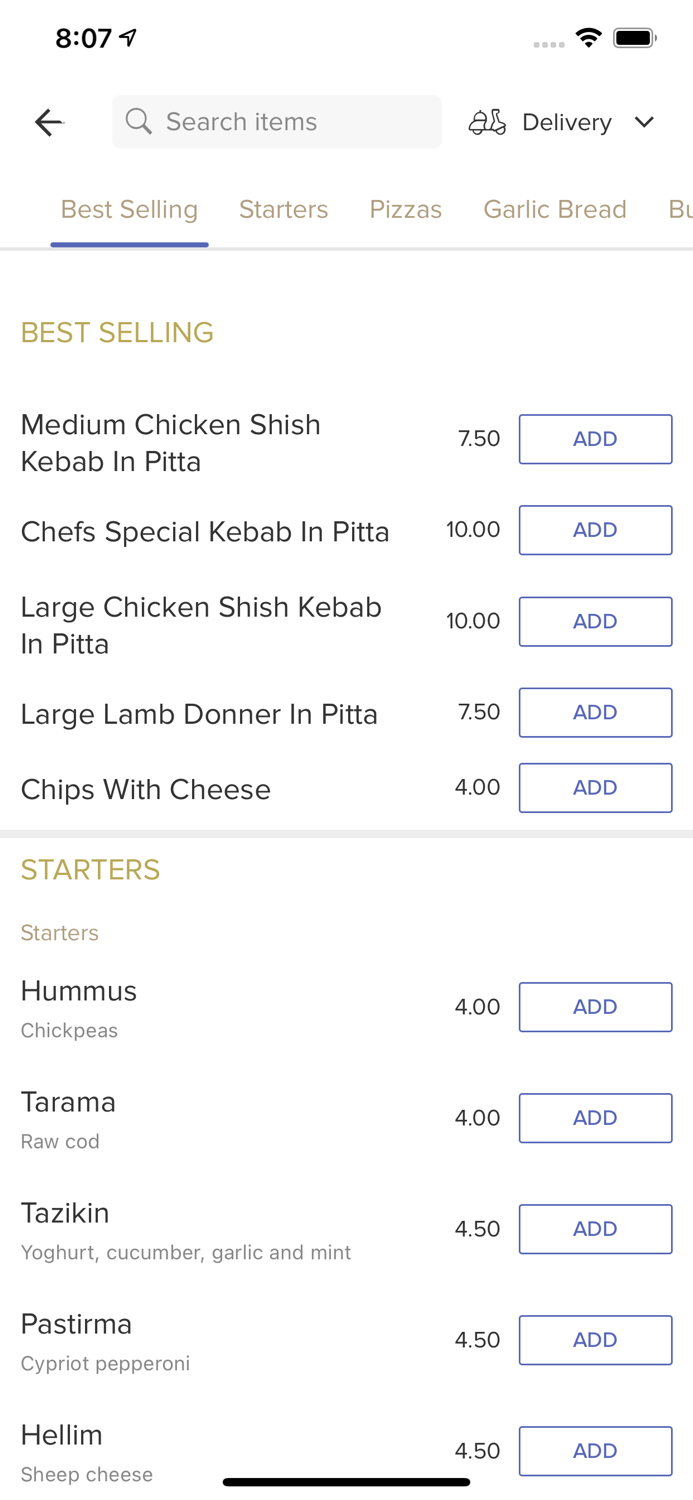Select the delivery scooter icon
The height and width of the screenshot is (1500, 693).
[487, 122]
